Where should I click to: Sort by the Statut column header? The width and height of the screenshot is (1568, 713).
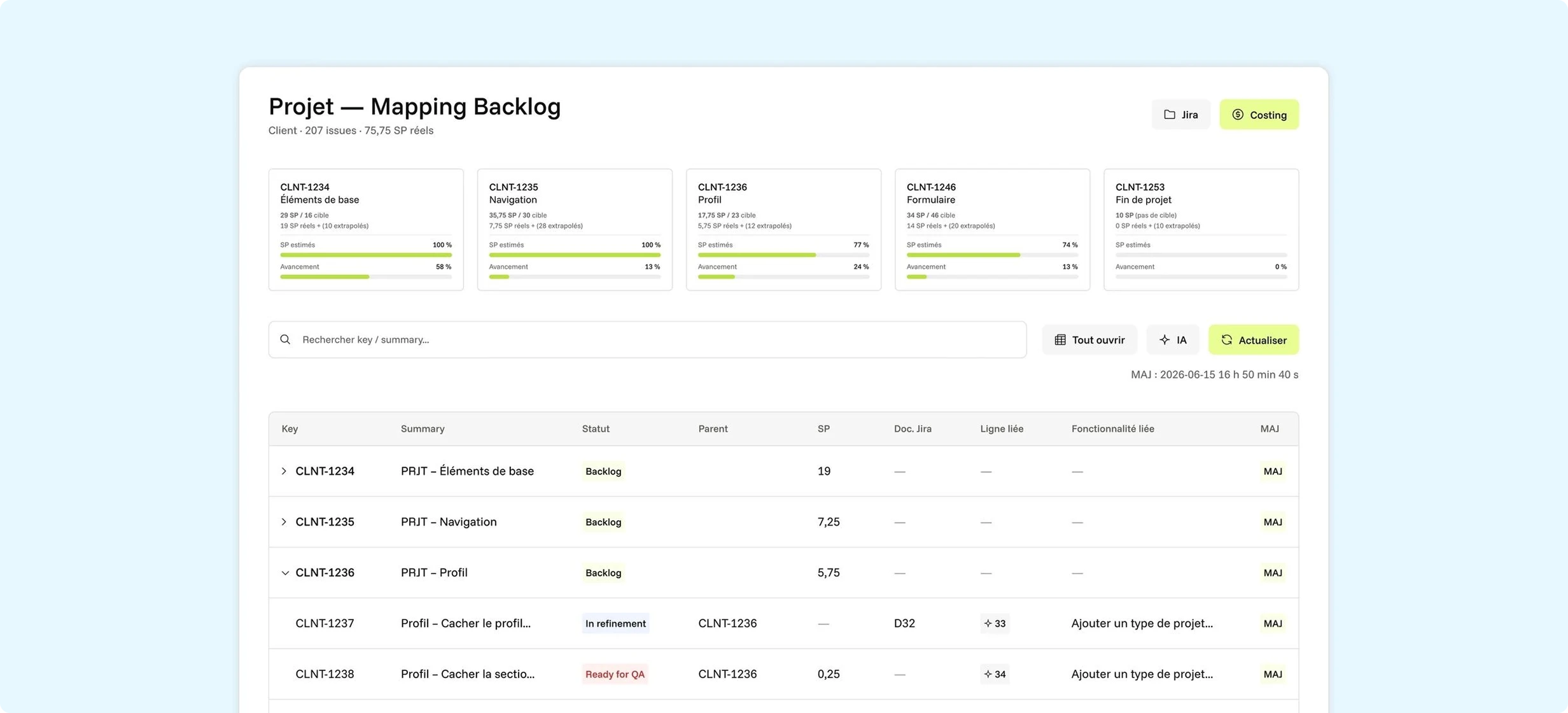click(x=596, y=429)
